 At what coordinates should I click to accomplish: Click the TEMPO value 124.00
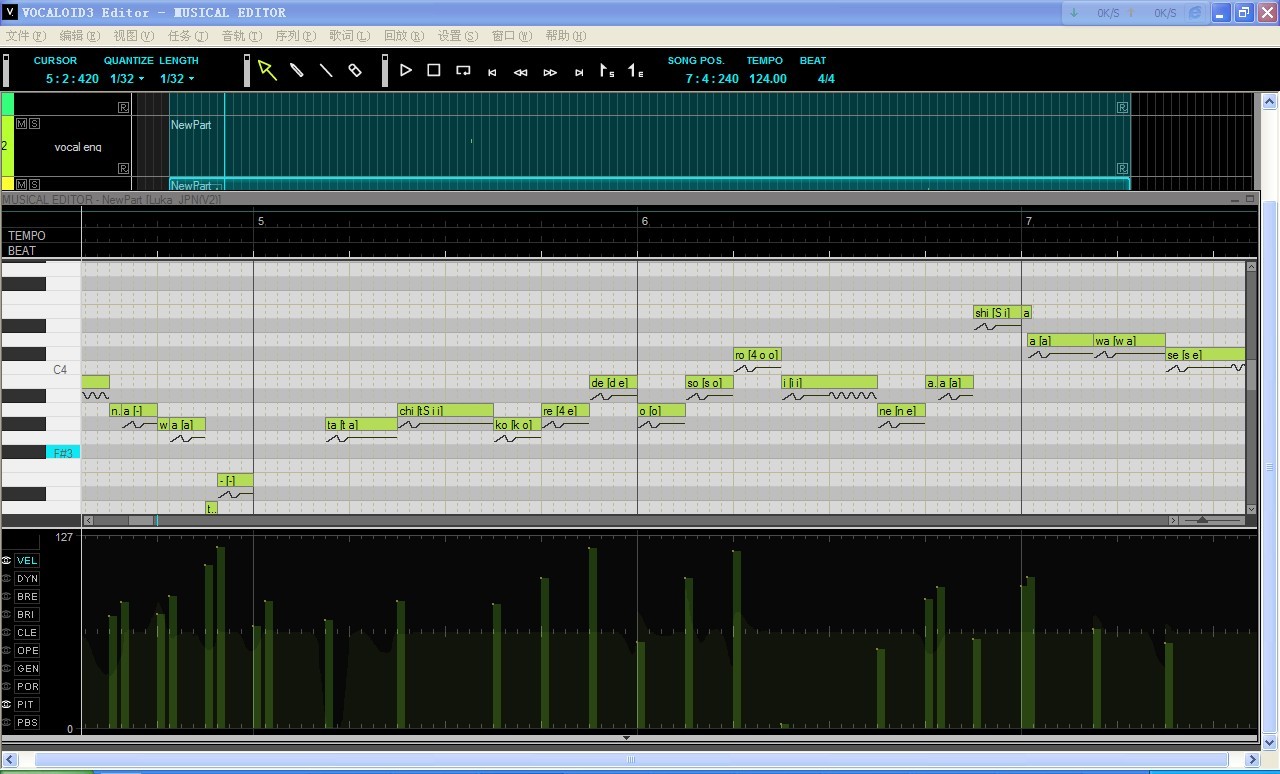(768, 78)
